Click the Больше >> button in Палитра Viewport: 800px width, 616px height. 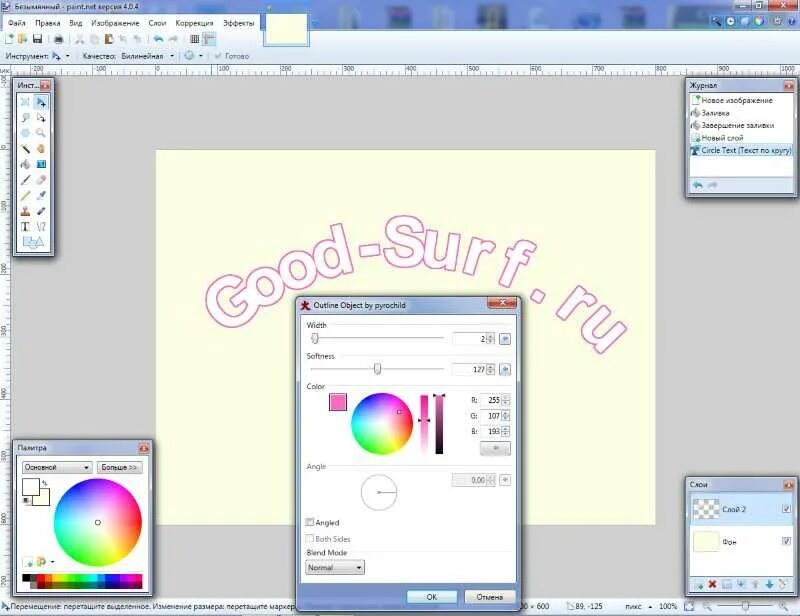[119, 467]
